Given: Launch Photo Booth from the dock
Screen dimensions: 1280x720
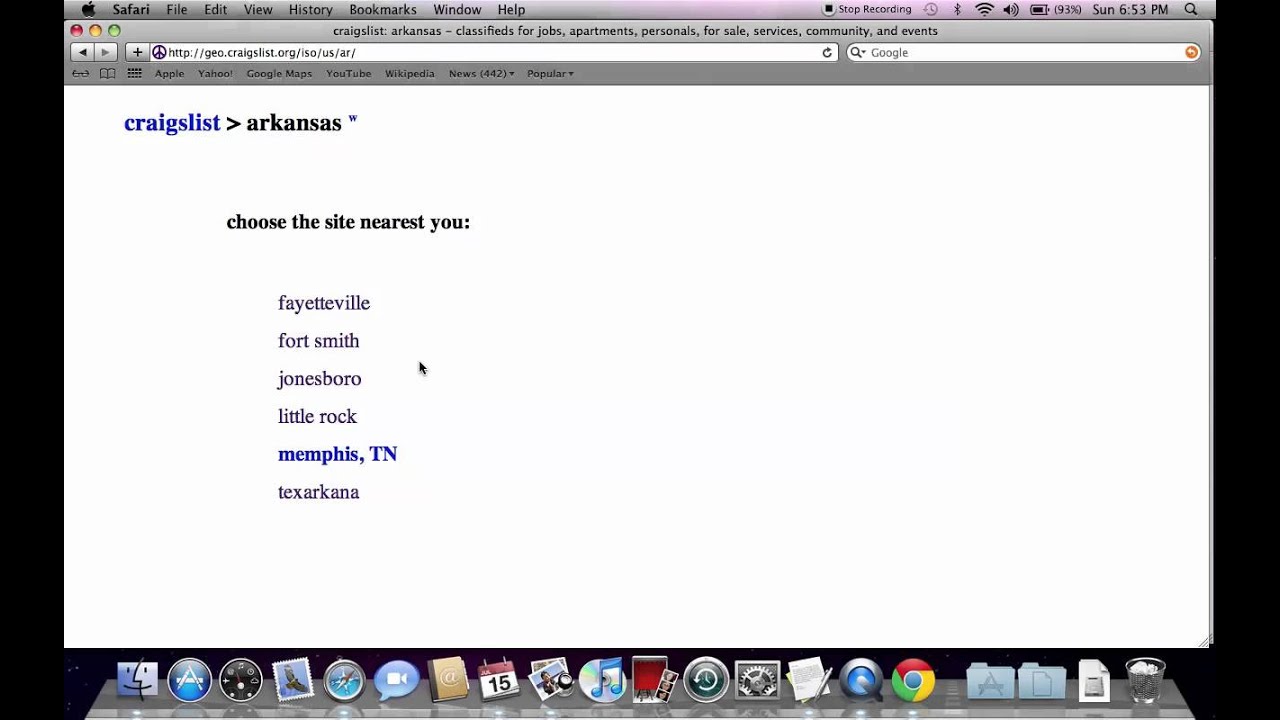Looking at the screenshot, I should pos(654,680).
